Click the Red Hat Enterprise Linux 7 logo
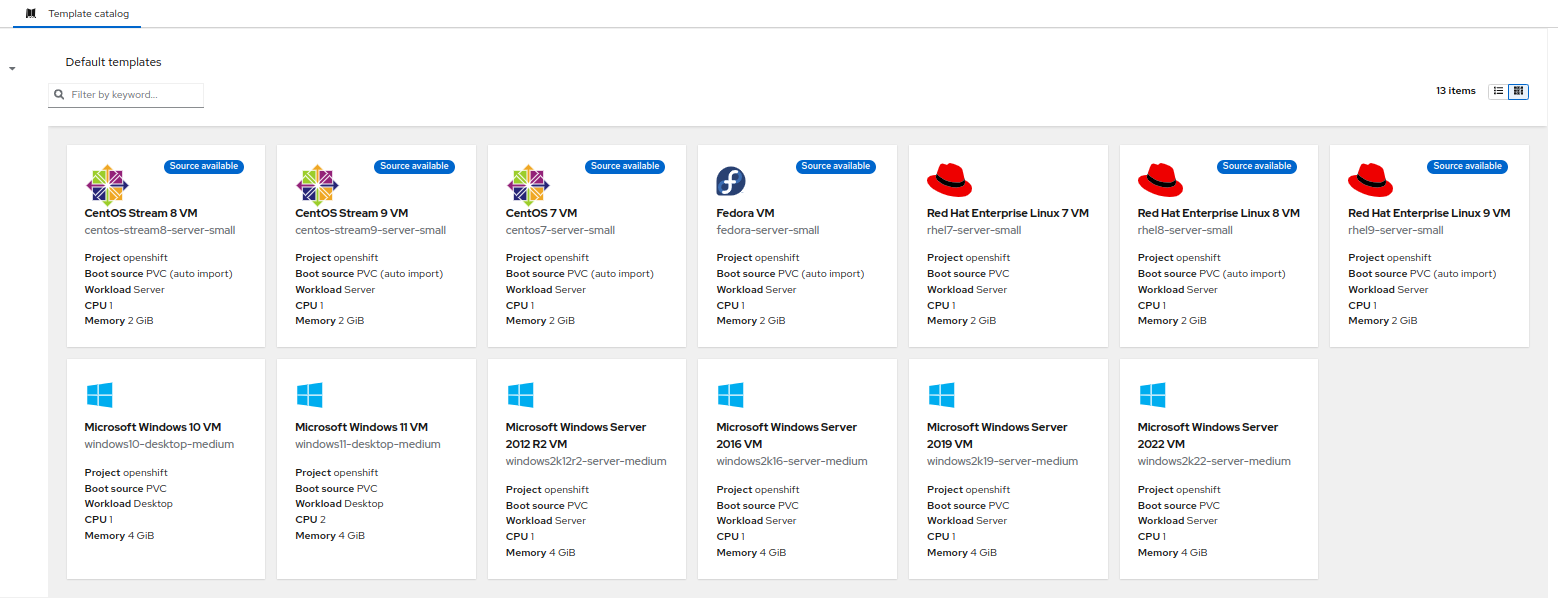This screenshot has height=611, width=1558. pos(950,180)
